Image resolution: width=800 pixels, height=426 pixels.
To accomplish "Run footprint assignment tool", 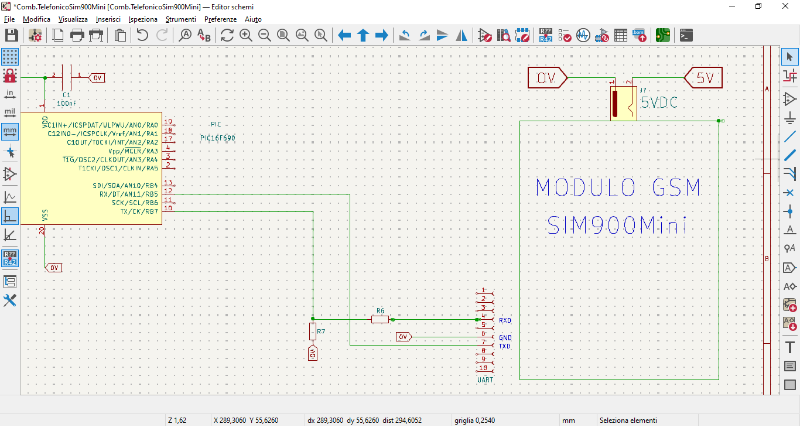I will [x=602, y=35].
